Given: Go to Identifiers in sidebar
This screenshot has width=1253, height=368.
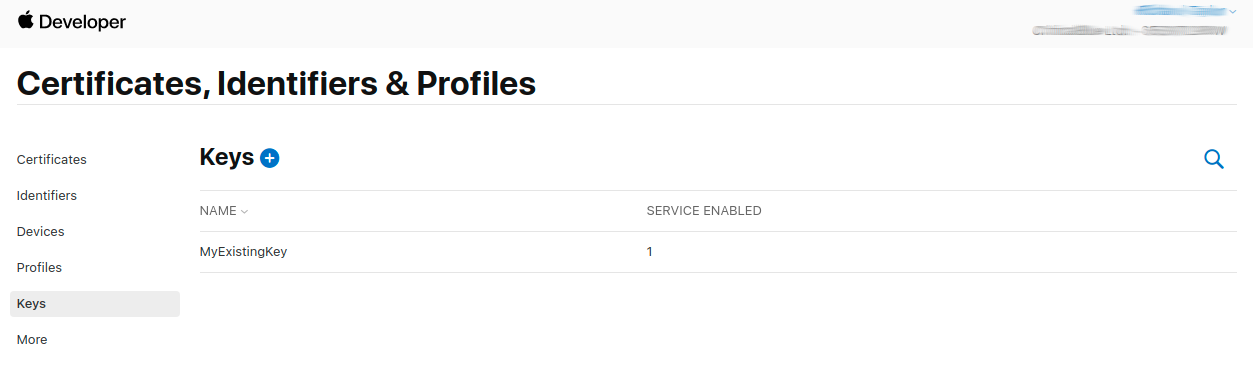Looking at the screenshot, I should point(47,195).
